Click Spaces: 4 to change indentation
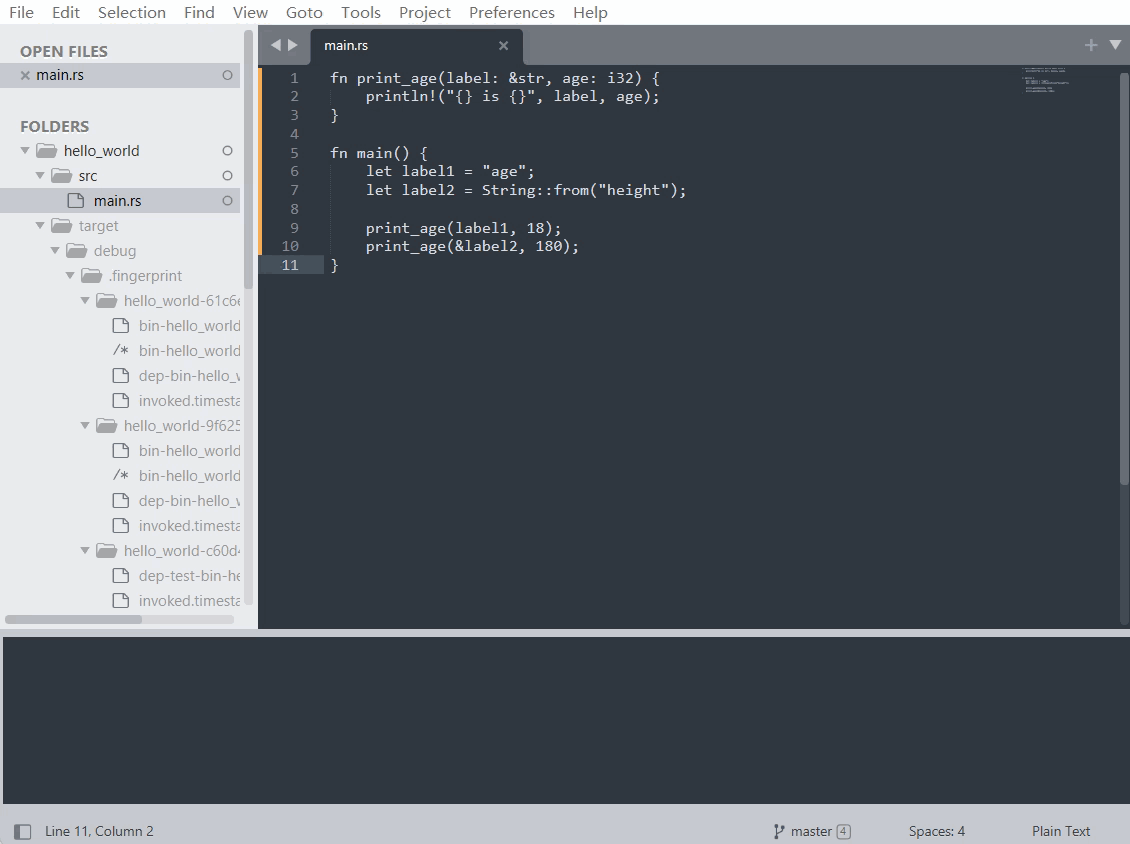The height and width of the screenshot is (844, 1130). 936,830
